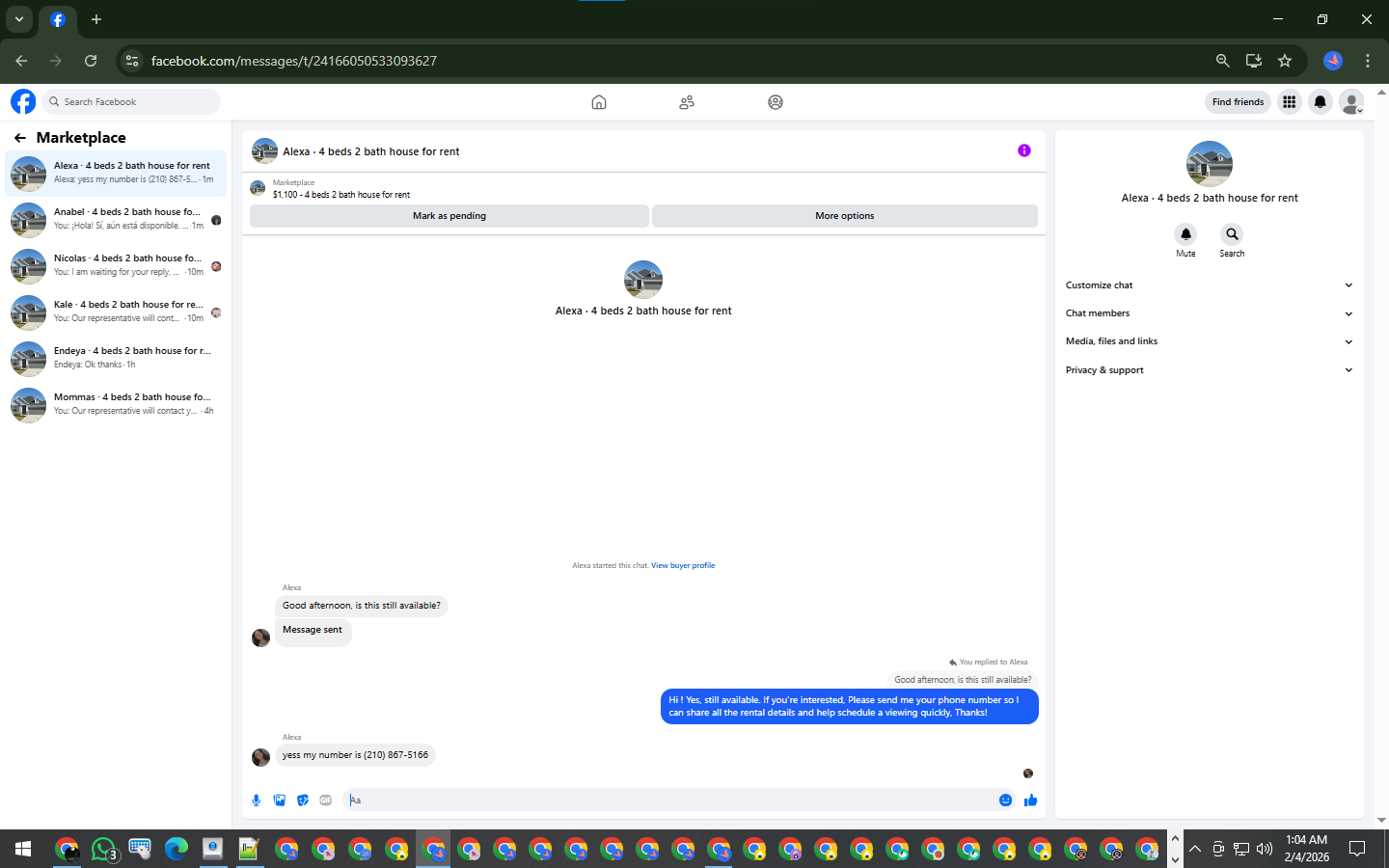Screen dimensions: 1389x868
Task: Open the Mommas conversation
Action: [116, 405]
